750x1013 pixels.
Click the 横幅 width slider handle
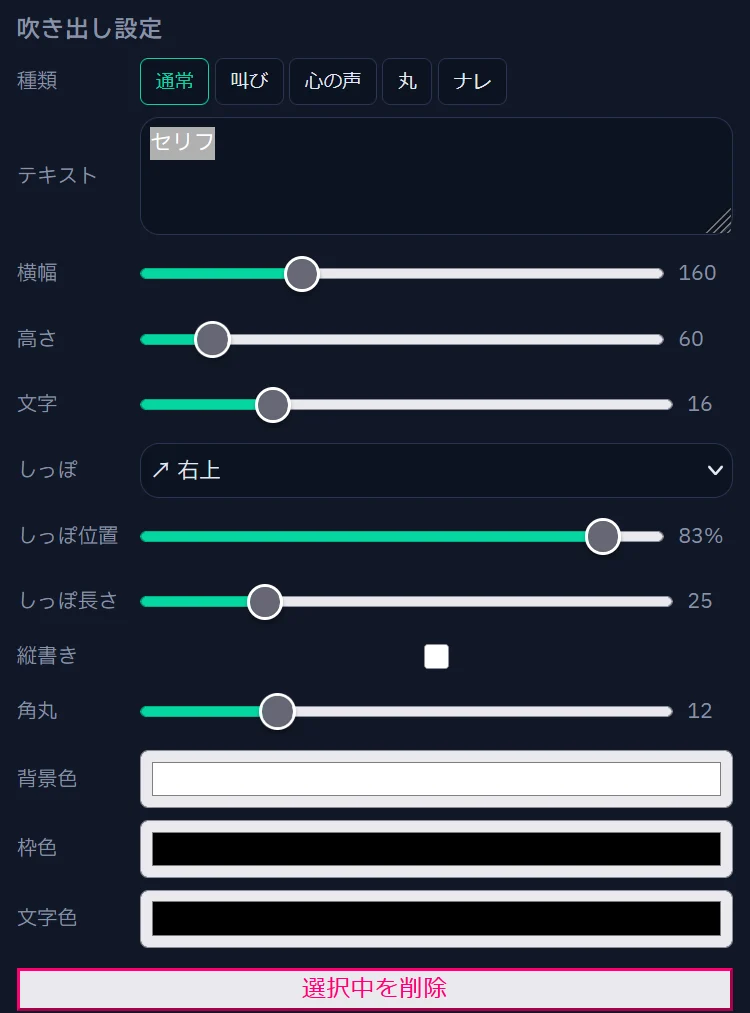[301, 273]
